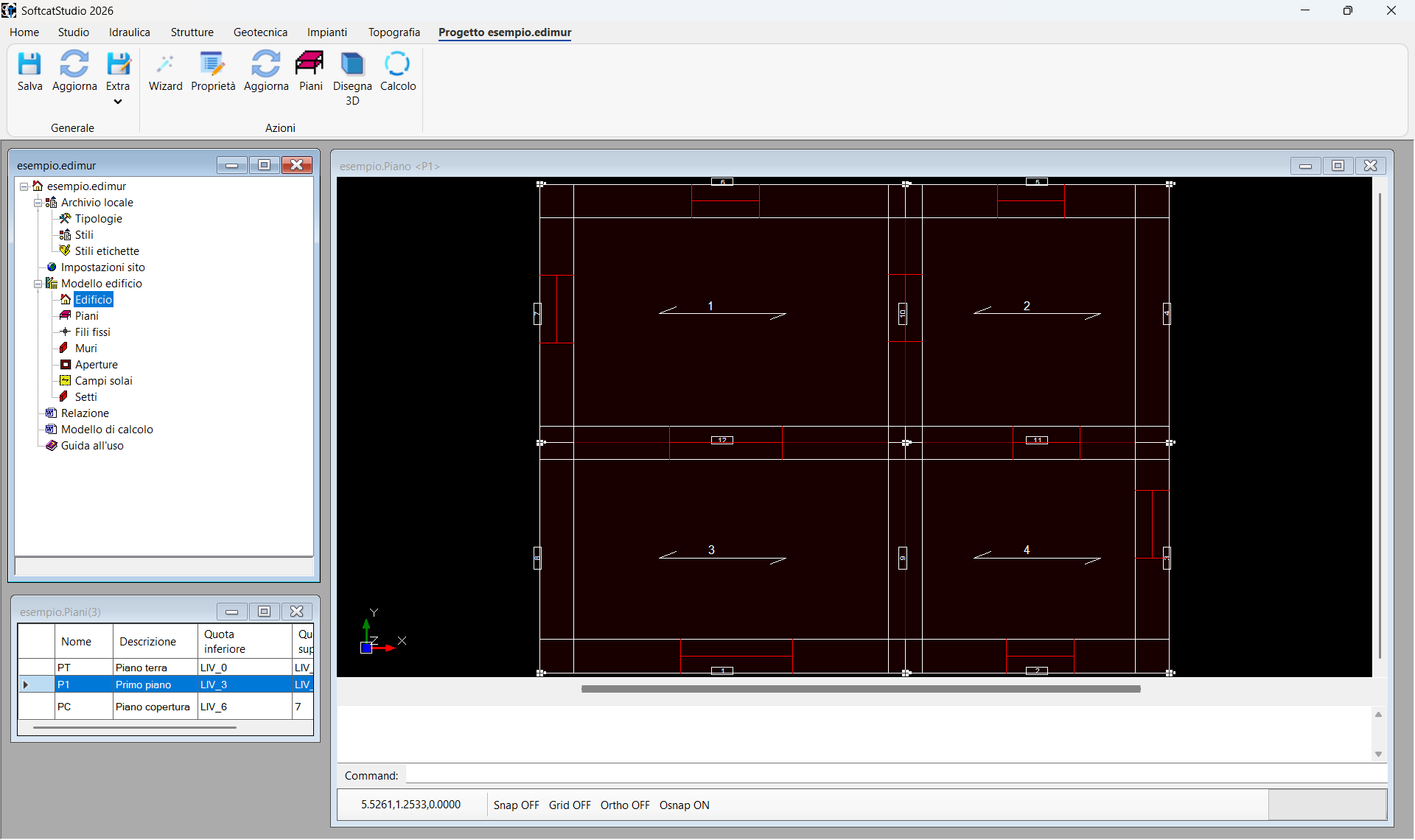Click the Nome column header
Image resolution: width=1415 pixels, height=840 pixels.
click(83, 642)
